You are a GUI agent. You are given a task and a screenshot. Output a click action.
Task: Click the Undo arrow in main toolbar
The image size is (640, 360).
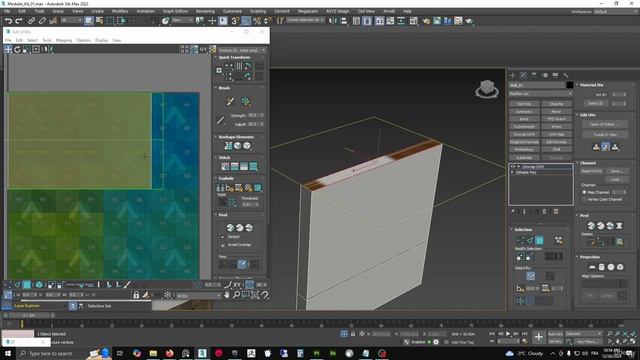[8, 20]
